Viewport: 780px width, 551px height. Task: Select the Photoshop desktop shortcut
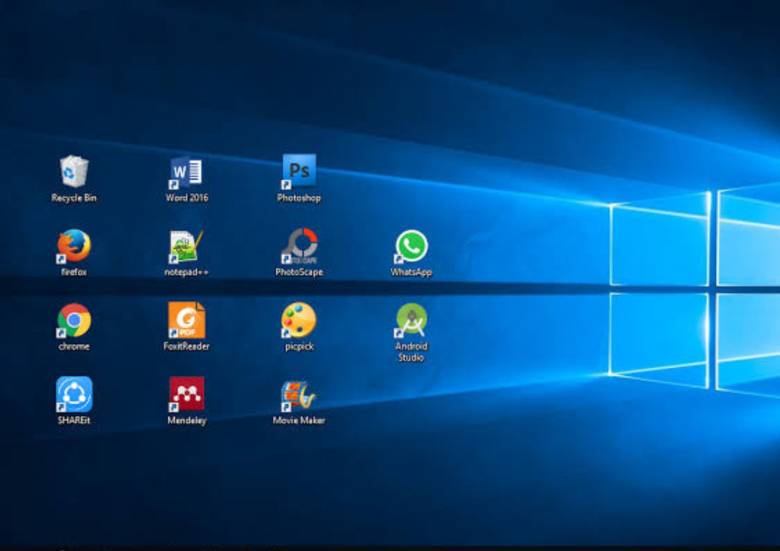tap(299, 171)
